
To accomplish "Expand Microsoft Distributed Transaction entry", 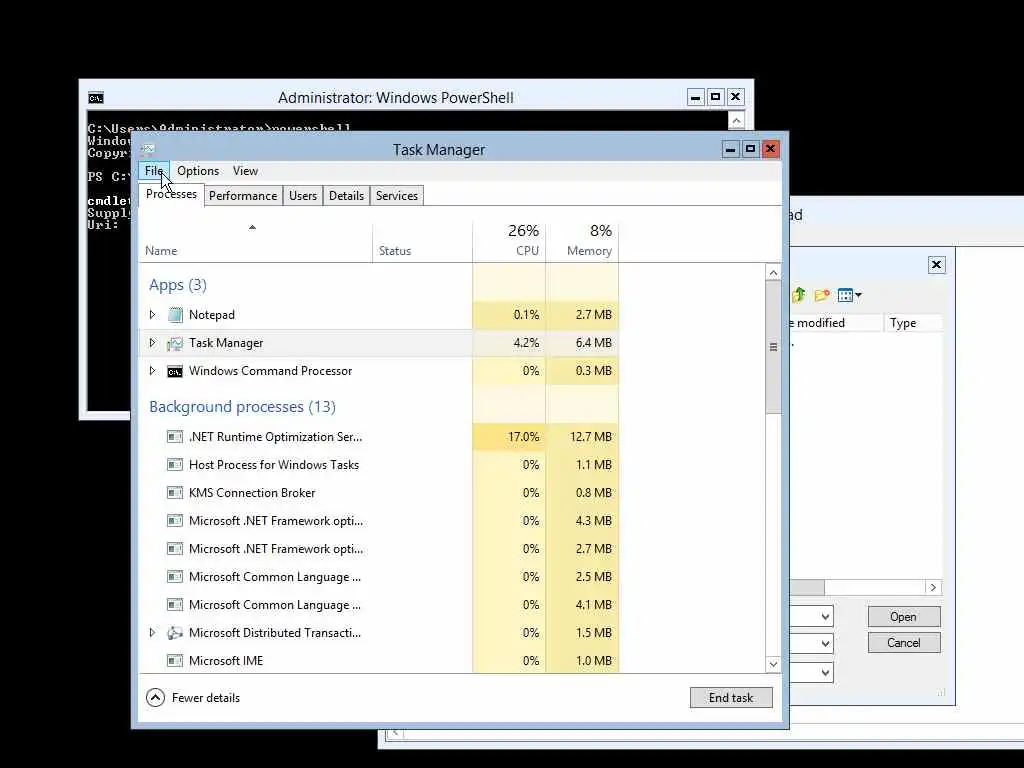I will [x=152, y=633].
